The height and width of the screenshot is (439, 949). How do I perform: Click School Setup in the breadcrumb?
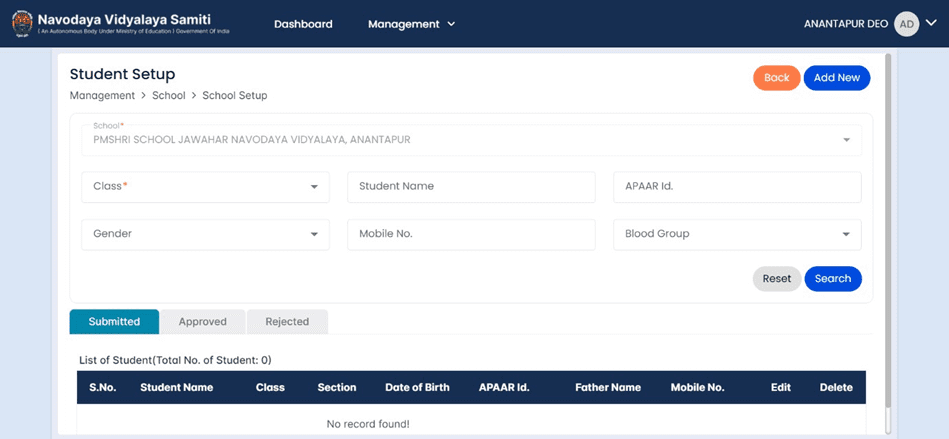[235, 96]
